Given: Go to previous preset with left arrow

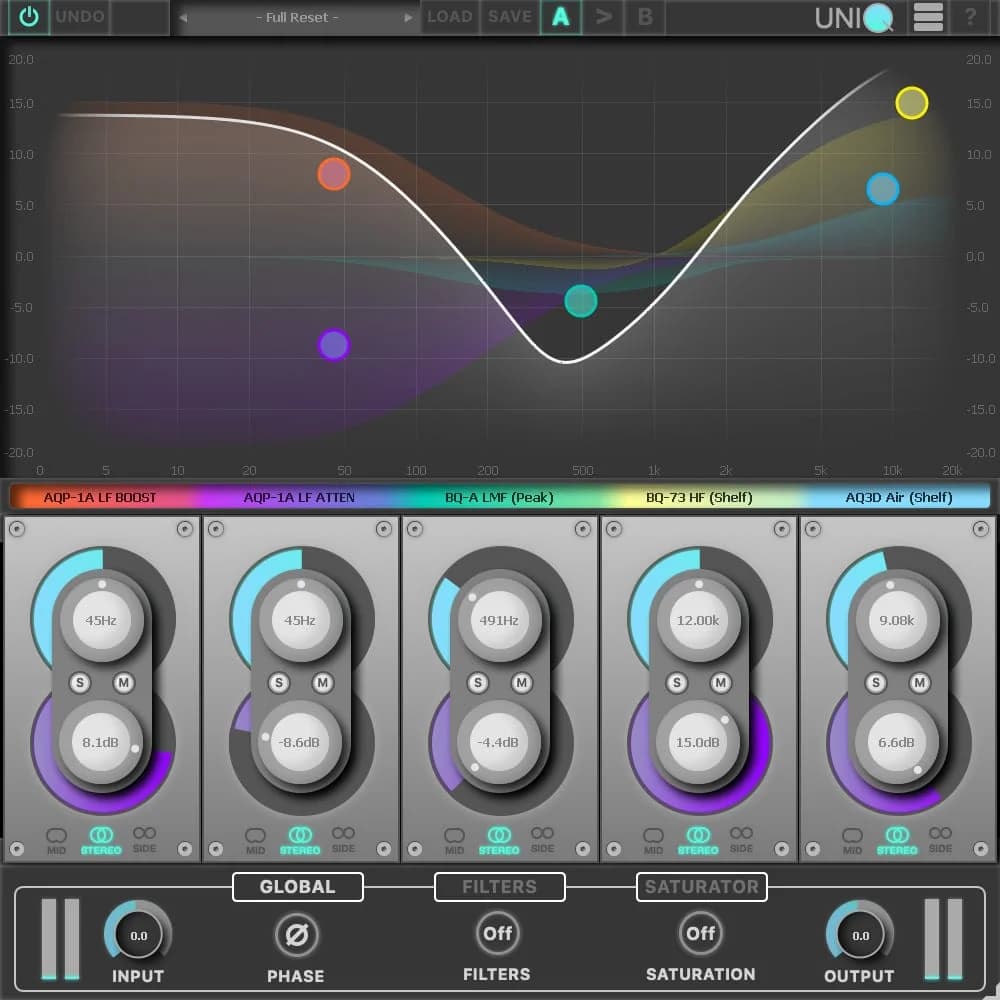Looking at the screenshot, I should tap(183, 18).
